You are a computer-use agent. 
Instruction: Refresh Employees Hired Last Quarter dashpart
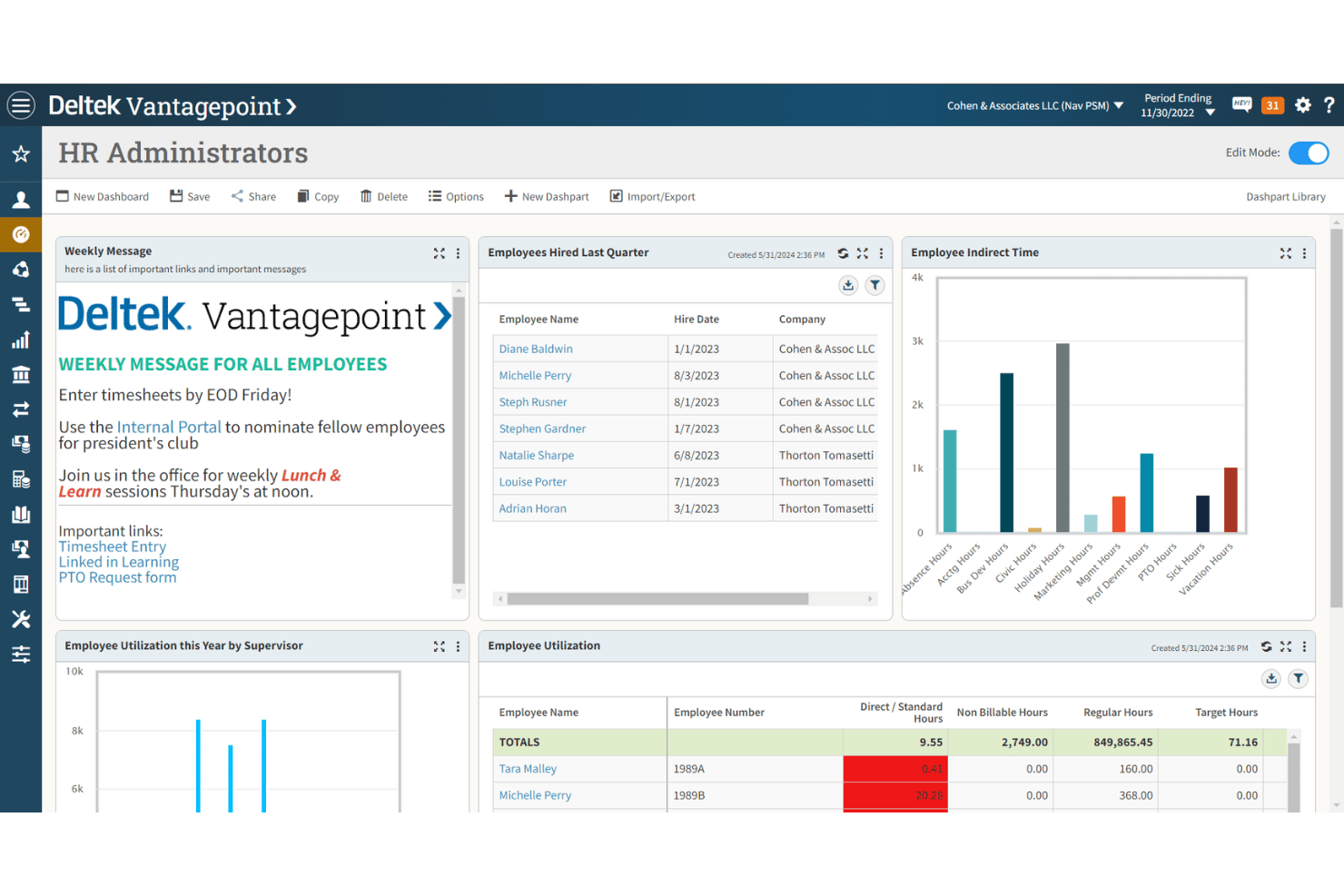pyautogui.click(x=843, y=253)
